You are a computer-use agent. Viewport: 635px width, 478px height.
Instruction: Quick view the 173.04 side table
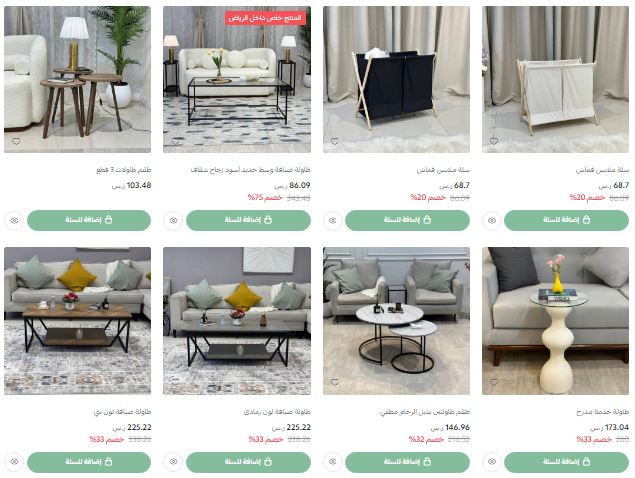click(492, 462)
